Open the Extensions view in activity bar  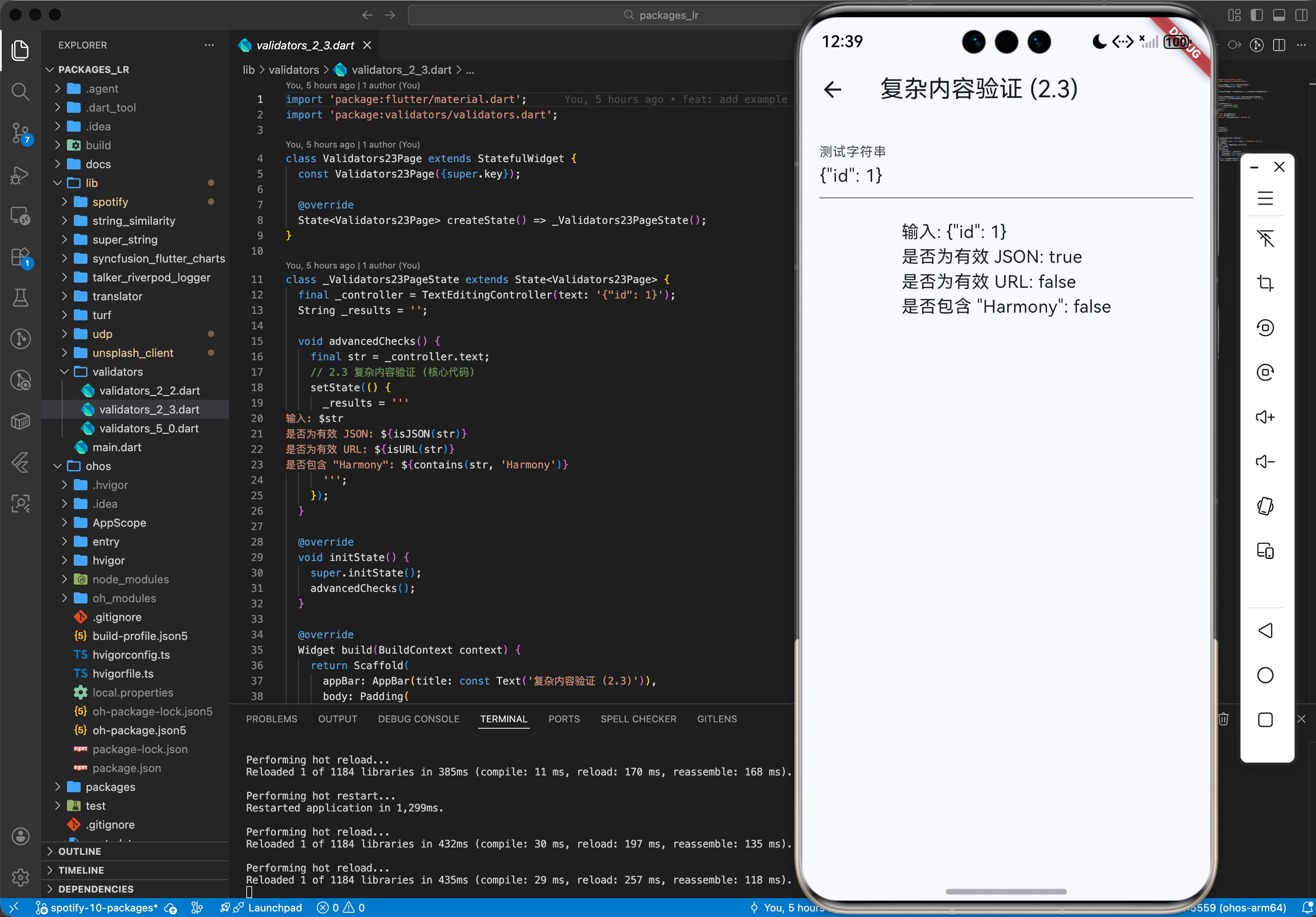(21, 257)
